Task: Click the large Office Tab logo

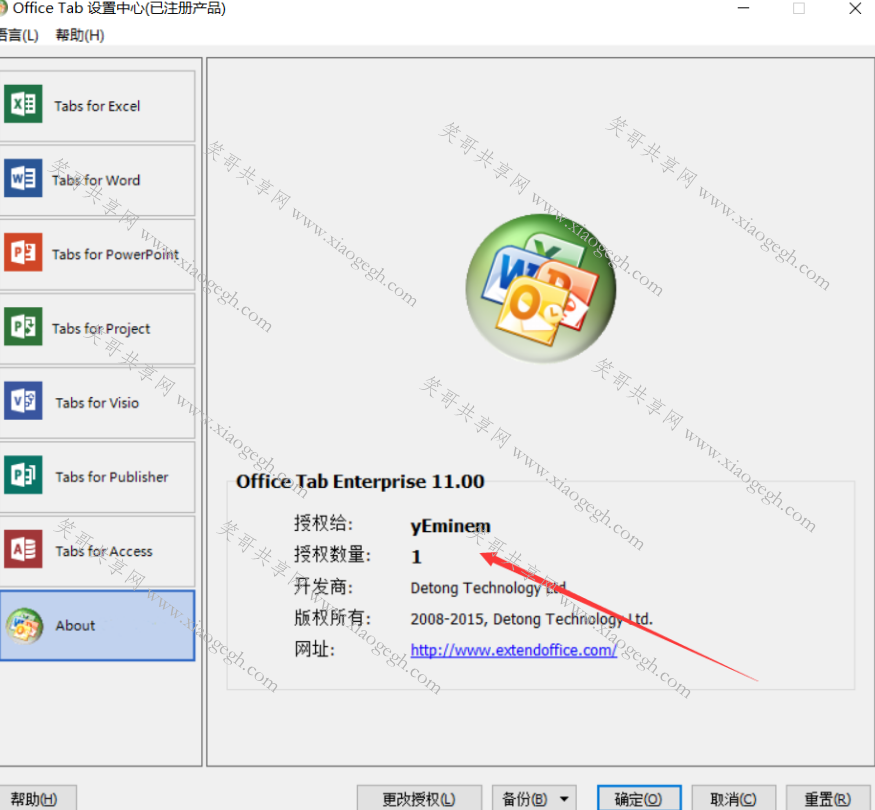Action: [x=540, y=288]
